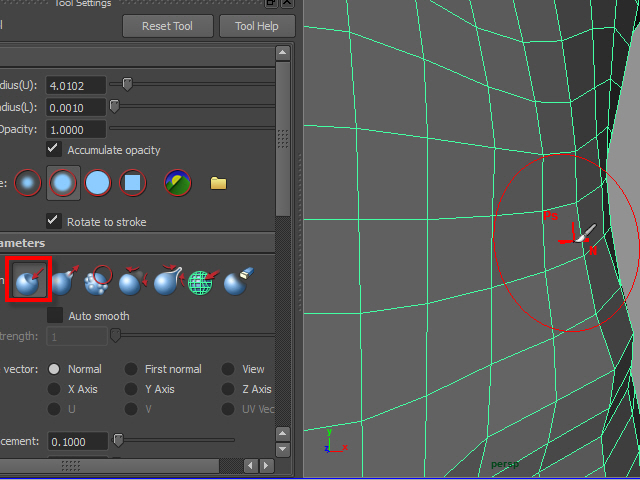The height and width of the screenshot is (480, 640).
Task: Set reference vector to First normal
Action: [x=131, y=369]
